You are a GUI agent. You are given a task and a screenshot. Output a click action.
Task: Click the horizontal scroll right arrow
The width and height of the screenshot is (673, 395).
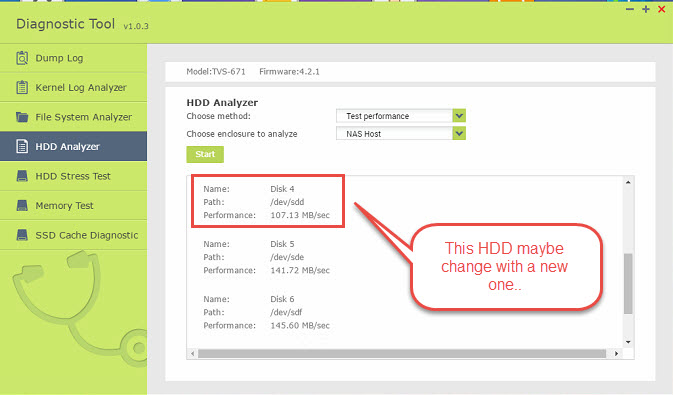[616, 354]
